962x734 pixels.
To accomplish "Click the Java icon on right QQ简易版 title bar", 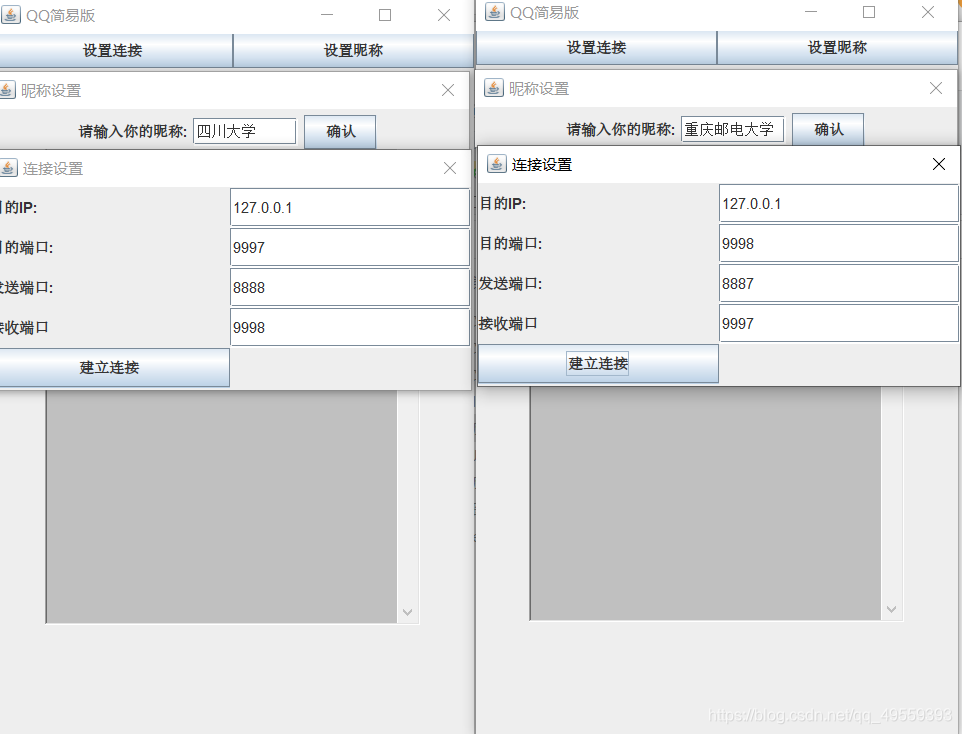I will coord(495,12).
